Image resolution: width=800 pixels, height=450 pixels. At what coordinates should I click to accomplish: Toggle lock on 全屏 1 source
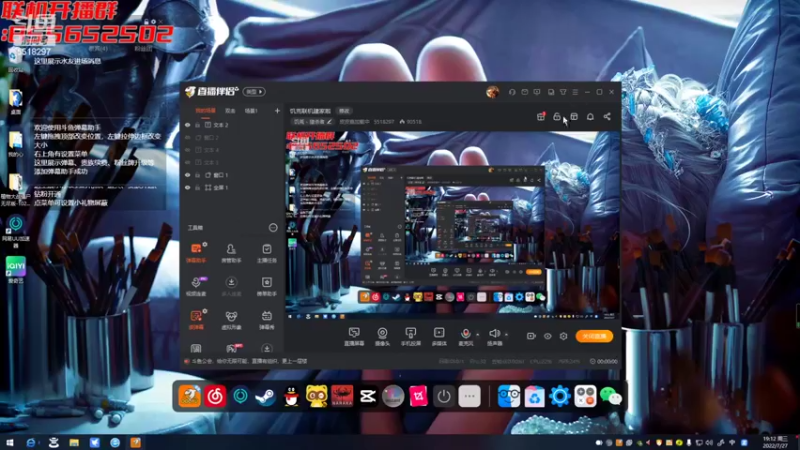(197, 188)
